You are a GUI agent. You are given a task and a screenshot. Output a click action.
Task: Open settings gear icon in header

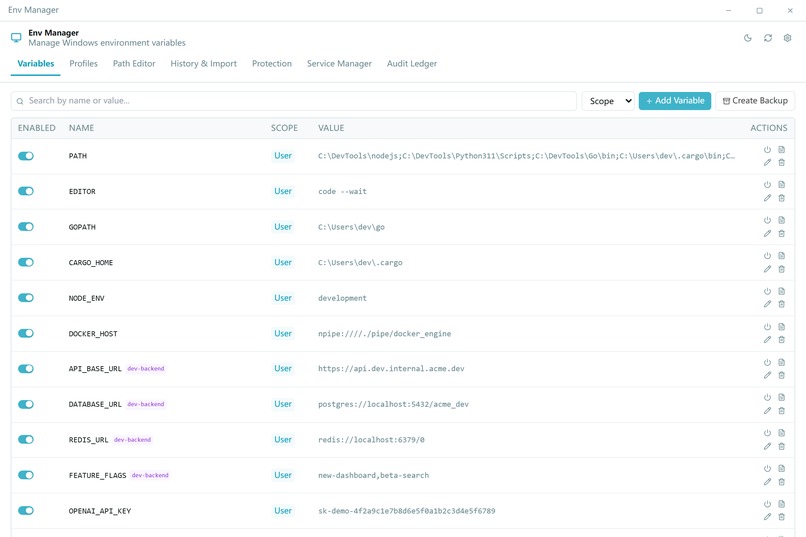[x=787, y=38]
